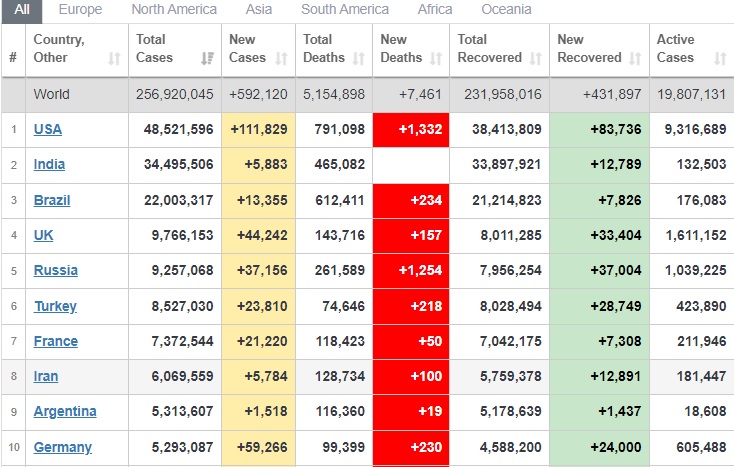Switch to the Africa tab
The height and width of the screenshot is (467, 734).
click(435, 10)
